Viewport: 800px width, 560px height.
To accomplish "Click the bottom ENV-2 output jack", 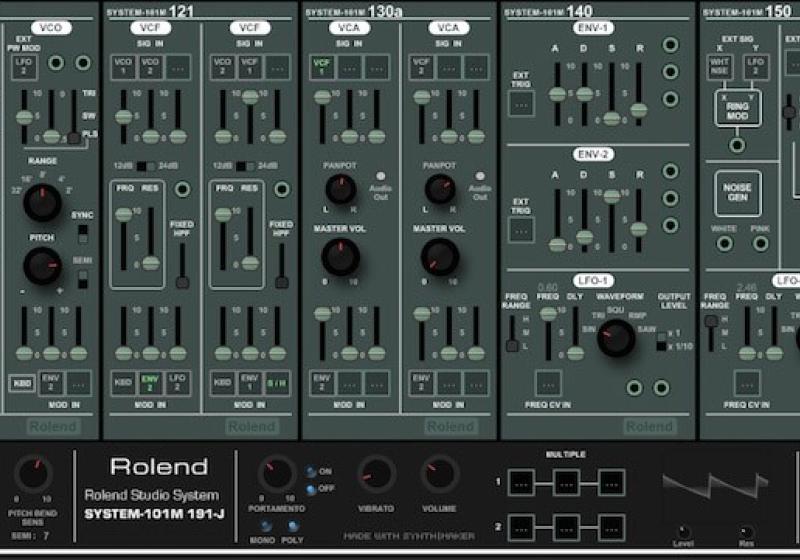I will (x=670, y=225).
